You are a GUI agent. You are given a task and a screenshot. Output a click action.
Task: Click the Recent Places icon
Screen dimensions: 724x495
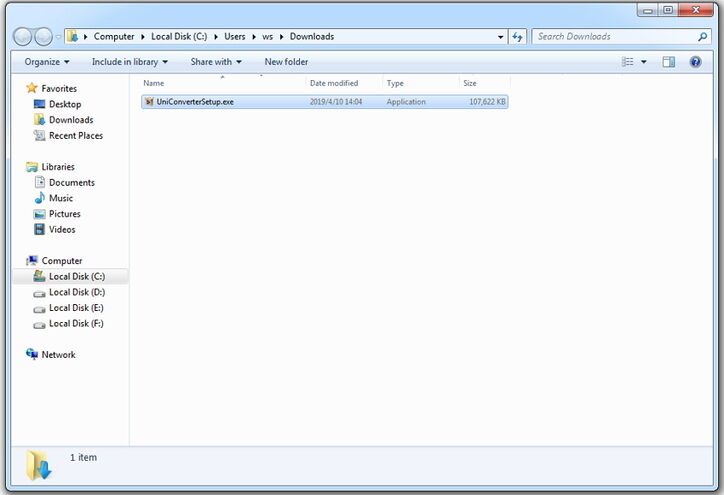tap(39, 135)
